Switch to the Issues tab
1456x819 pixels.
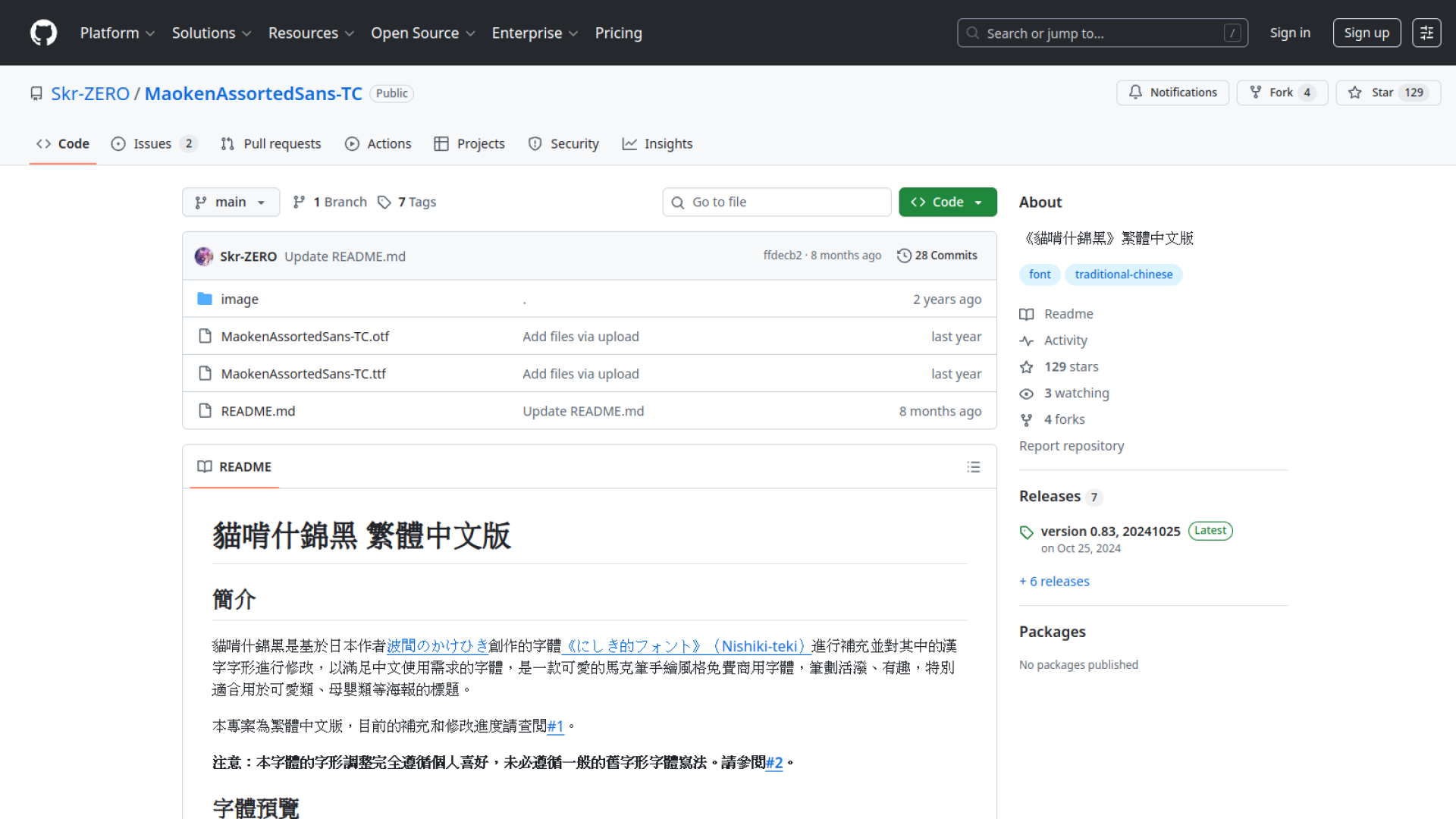[153, 143]
